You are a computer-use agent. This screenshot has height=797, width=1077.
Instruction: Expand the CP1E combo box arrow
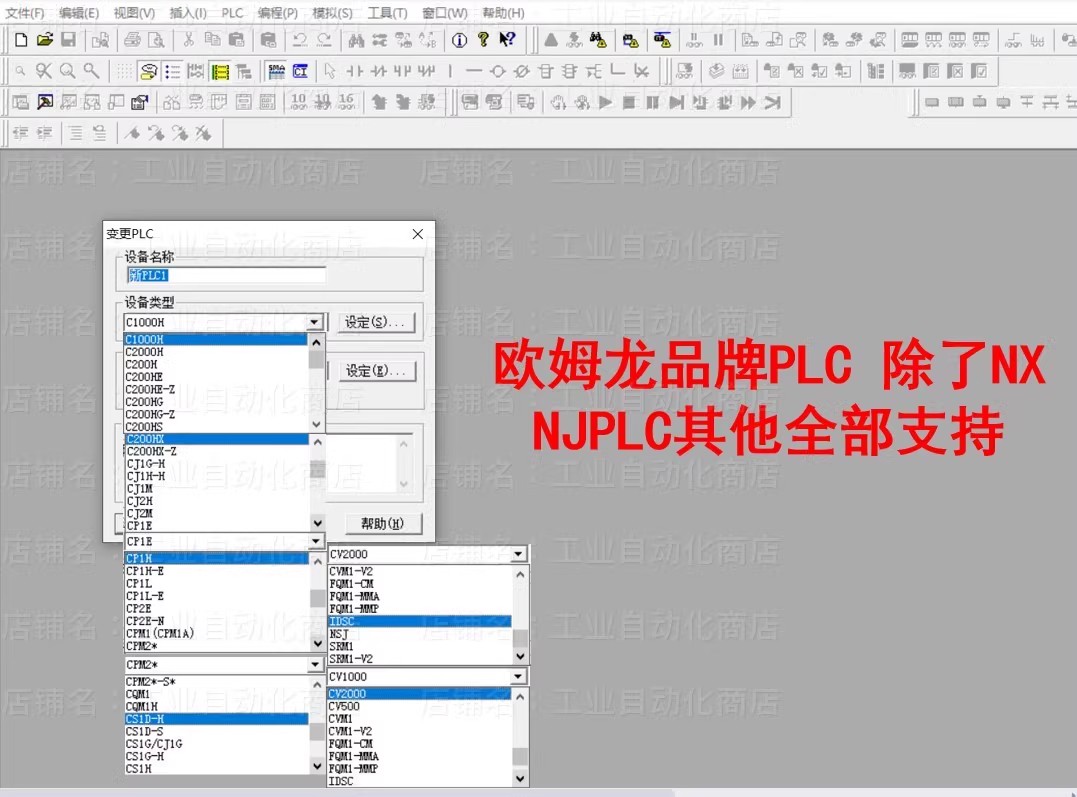(315, 541)
